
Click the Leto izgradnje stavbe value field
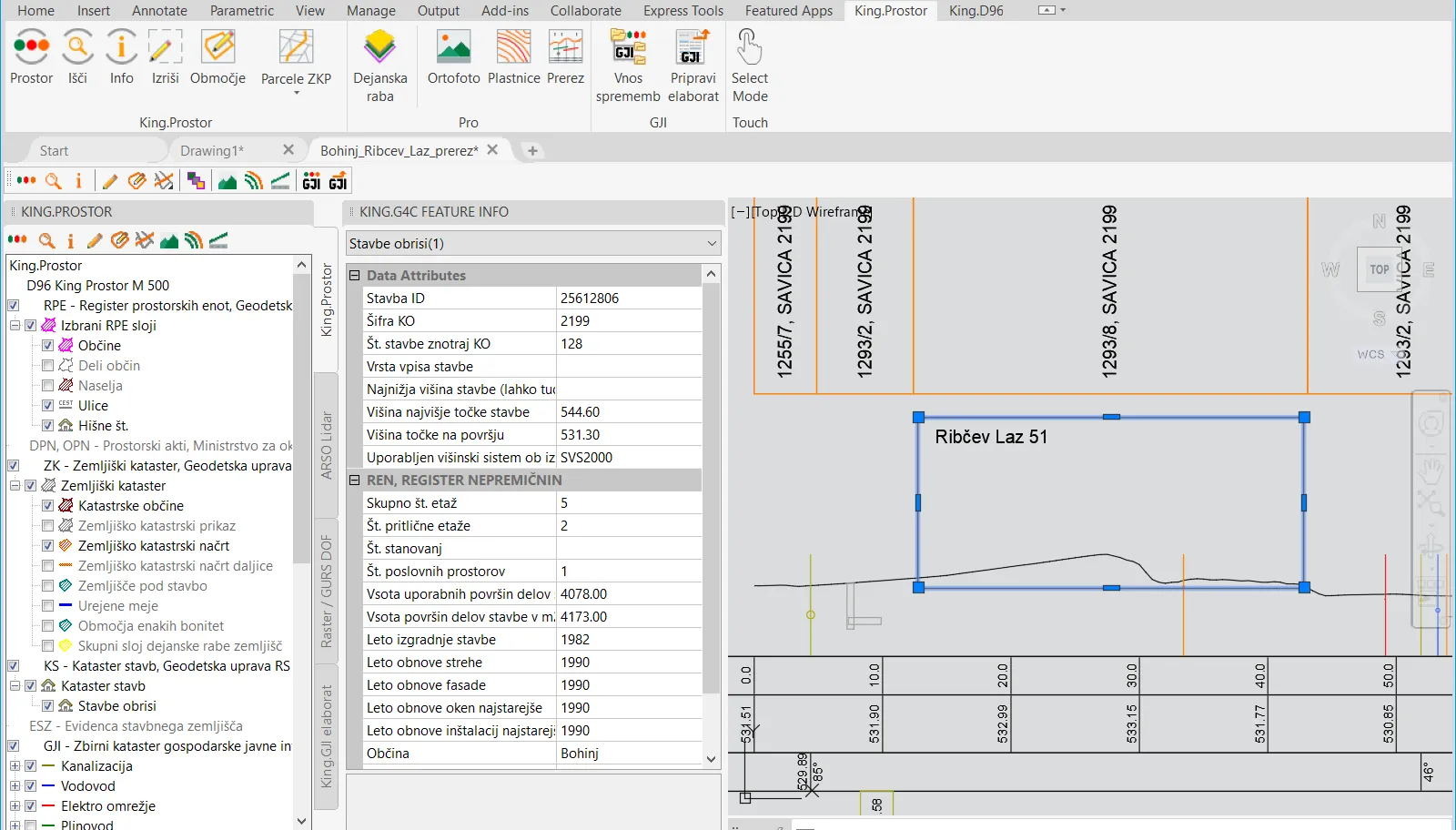pyautogui.click(x=628, y=640)
